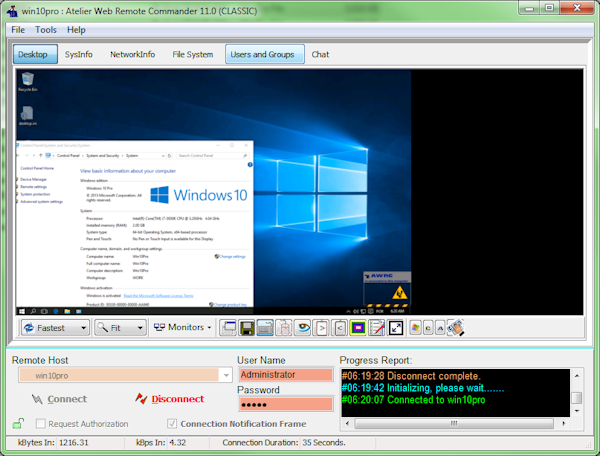Click System protection link in remote window
The height and width of the screenshot is (456, 600).
pyautogui.click(x=35, y=194)
